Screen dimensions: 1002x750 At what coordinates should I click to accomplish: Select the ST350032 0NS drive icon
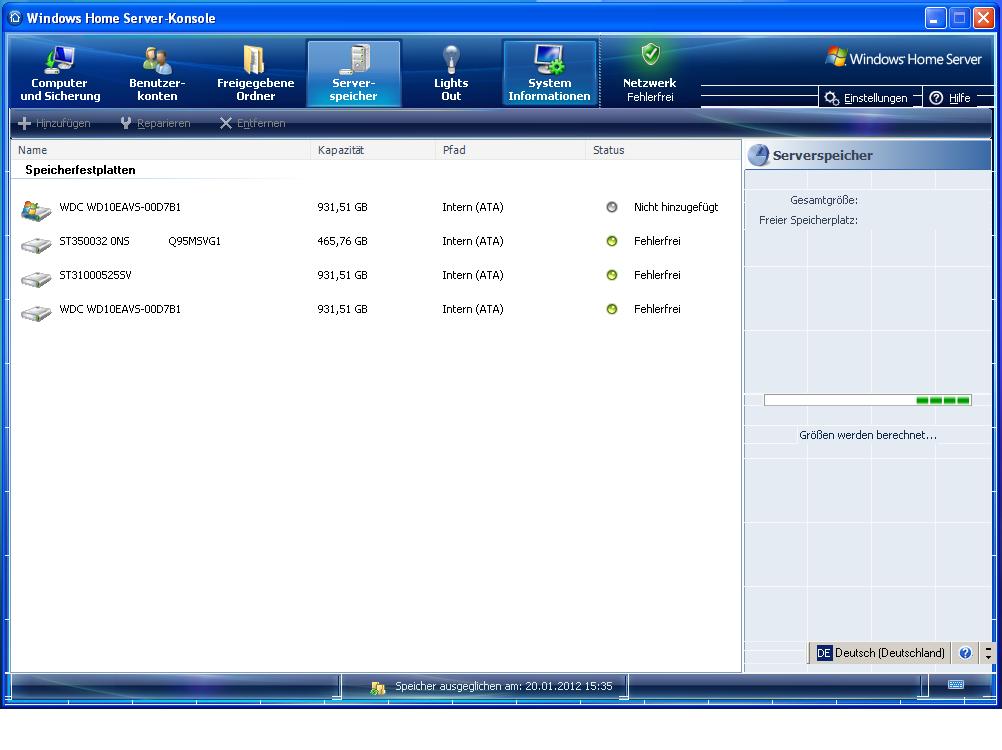click(x=36, y=243)
